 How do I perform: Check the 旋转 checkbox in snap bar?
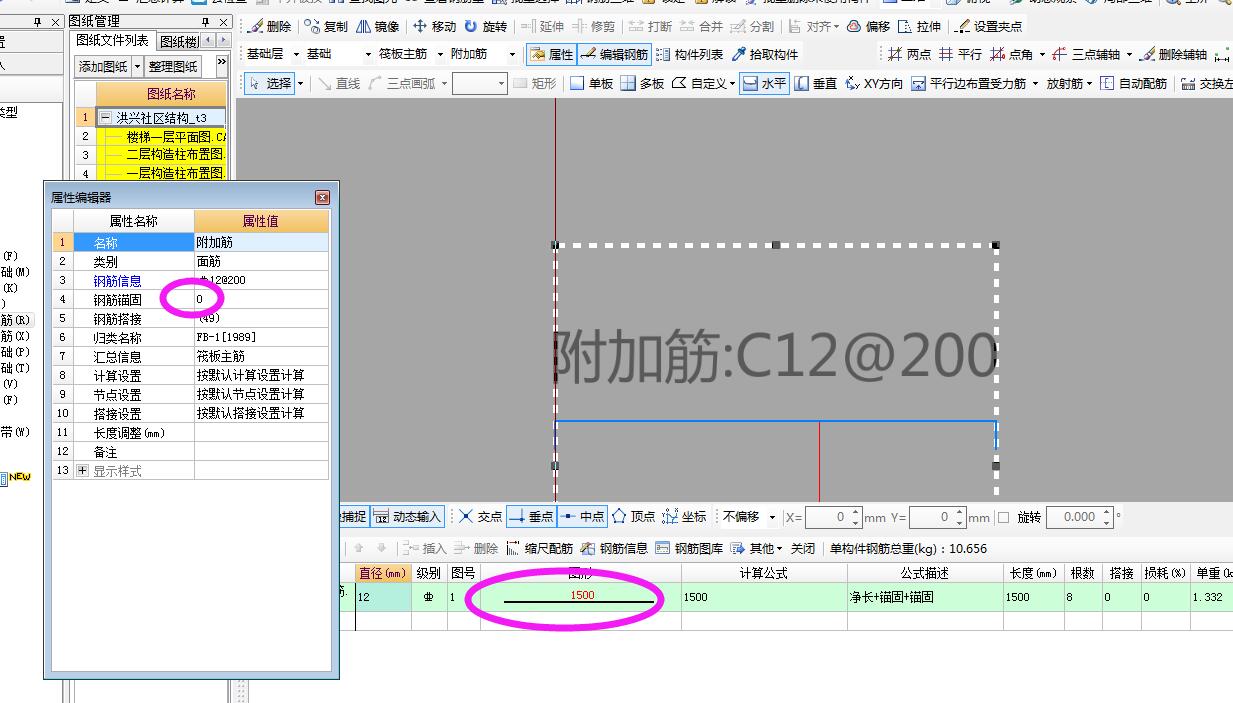click(1004, 518)
